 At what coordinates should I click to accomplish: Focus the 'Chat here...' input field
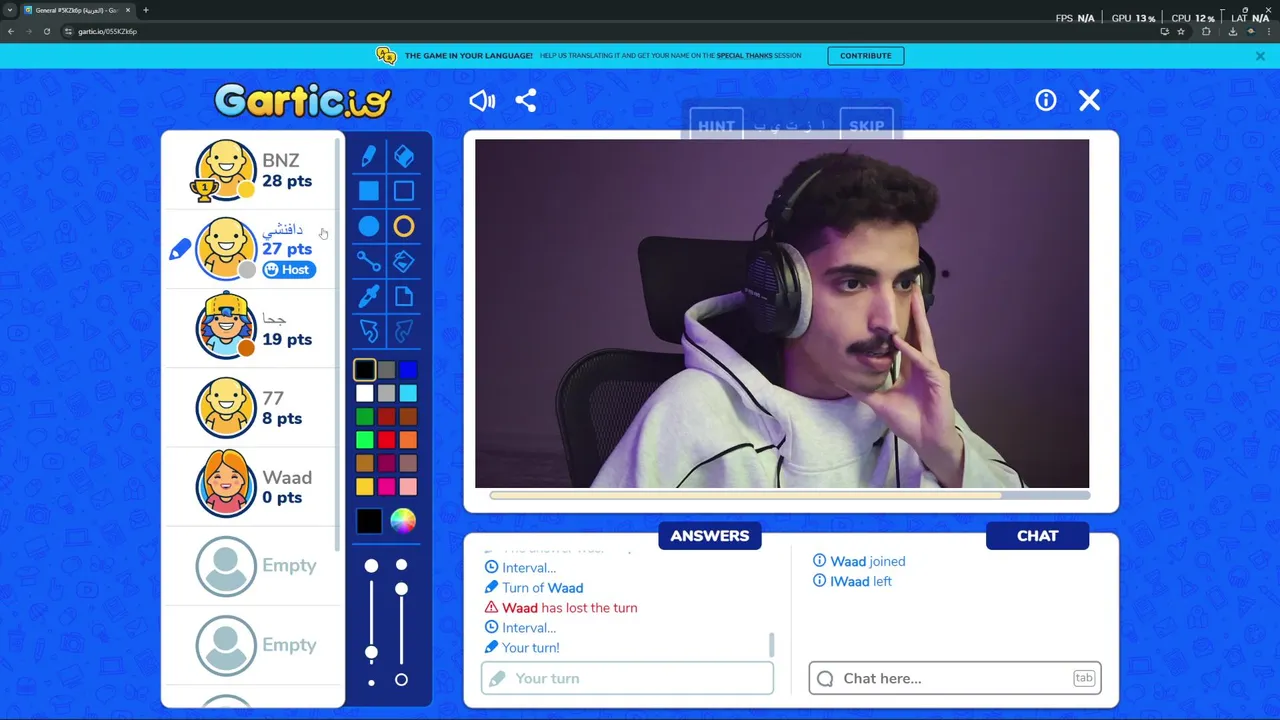point(955,678)
